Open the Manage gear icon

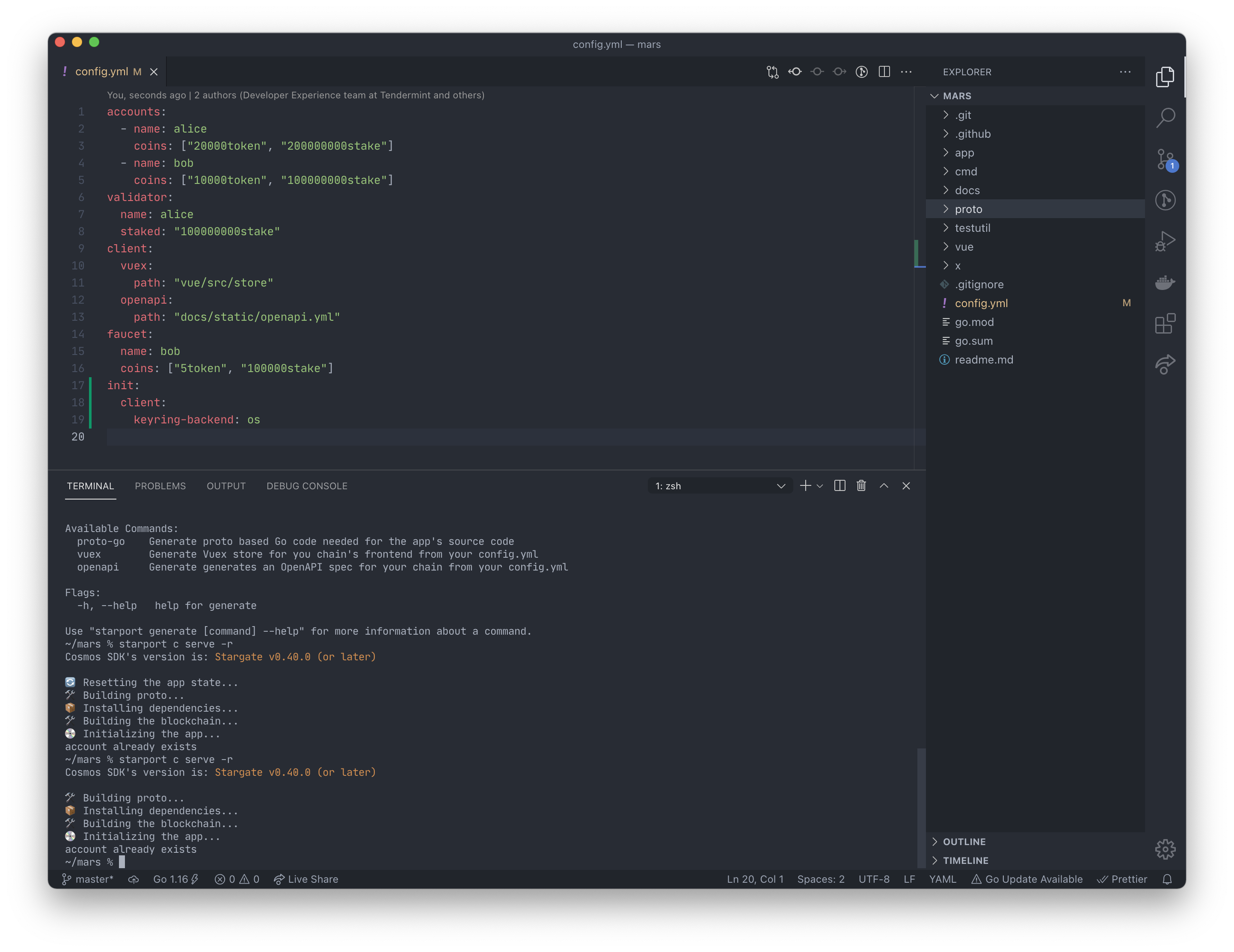[x=1165, y=849]
